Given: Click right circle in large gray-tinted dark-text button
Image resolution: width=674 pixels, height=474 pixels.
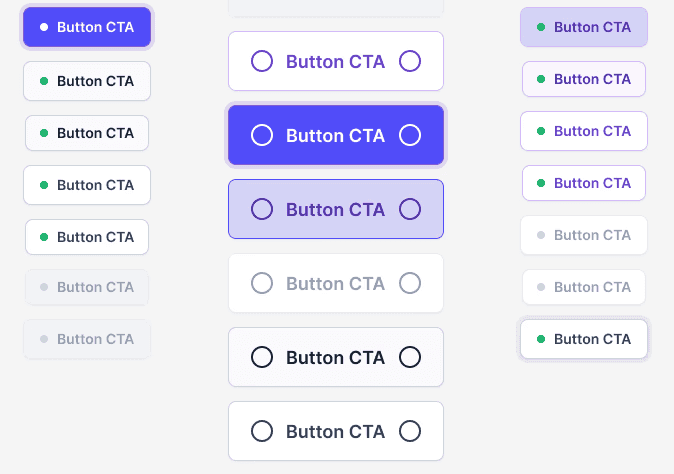Looking at the screenshot, I should 410,357.
